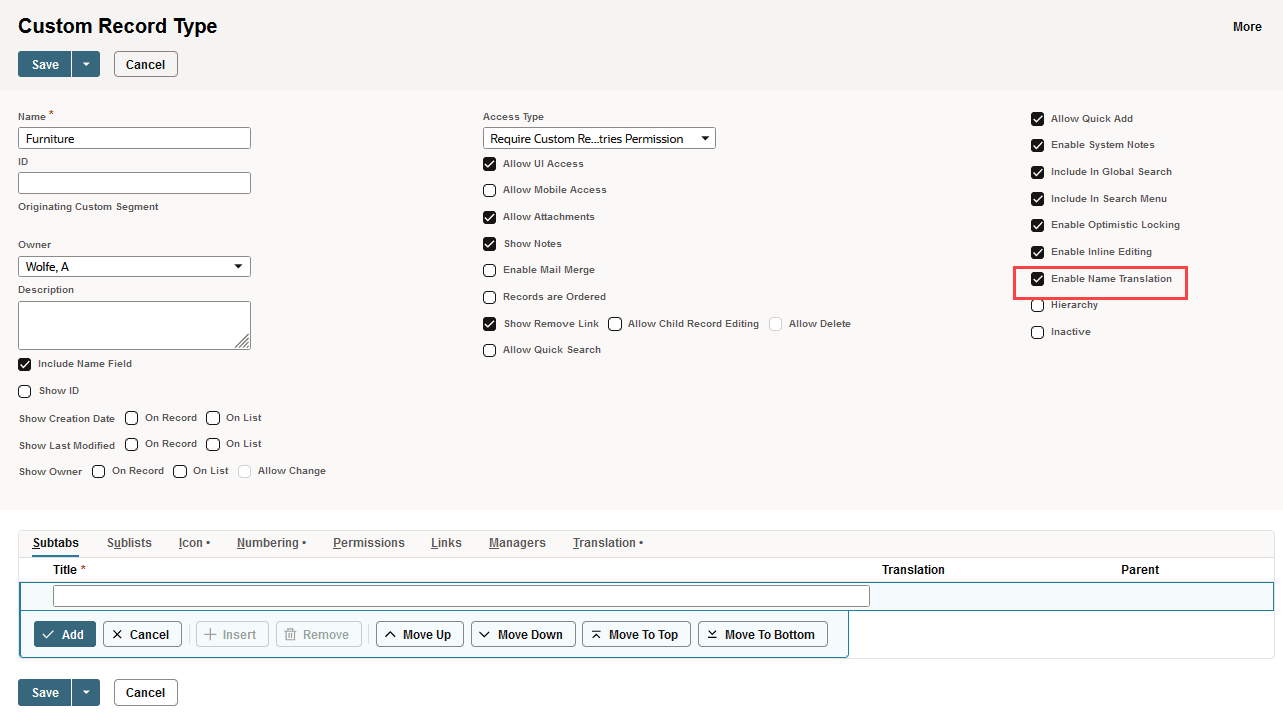Click the Title column header
Screen dimensions: 1283x723
coord(65,570)
